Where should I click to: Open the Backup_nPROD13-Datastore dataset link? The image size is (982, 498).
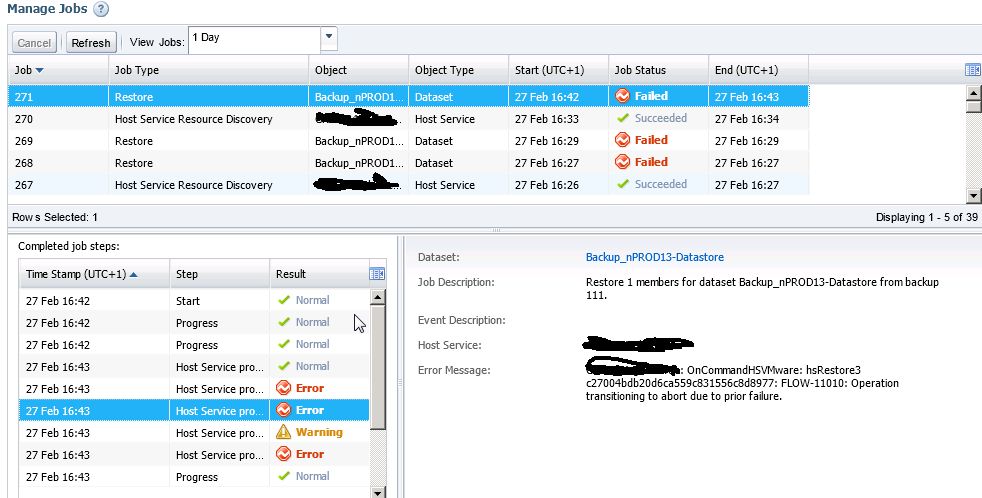pos(654,258)
